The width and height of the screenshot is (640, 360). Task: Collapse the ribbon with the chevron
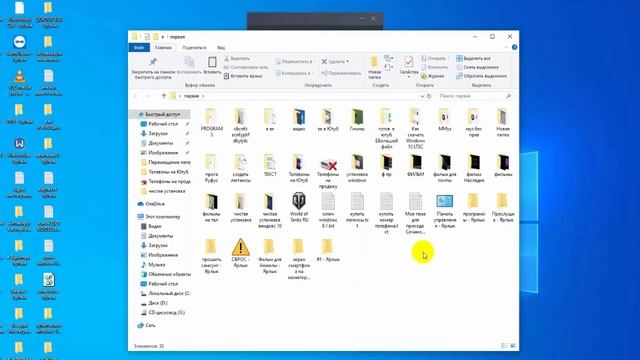[x=506, y=47]
